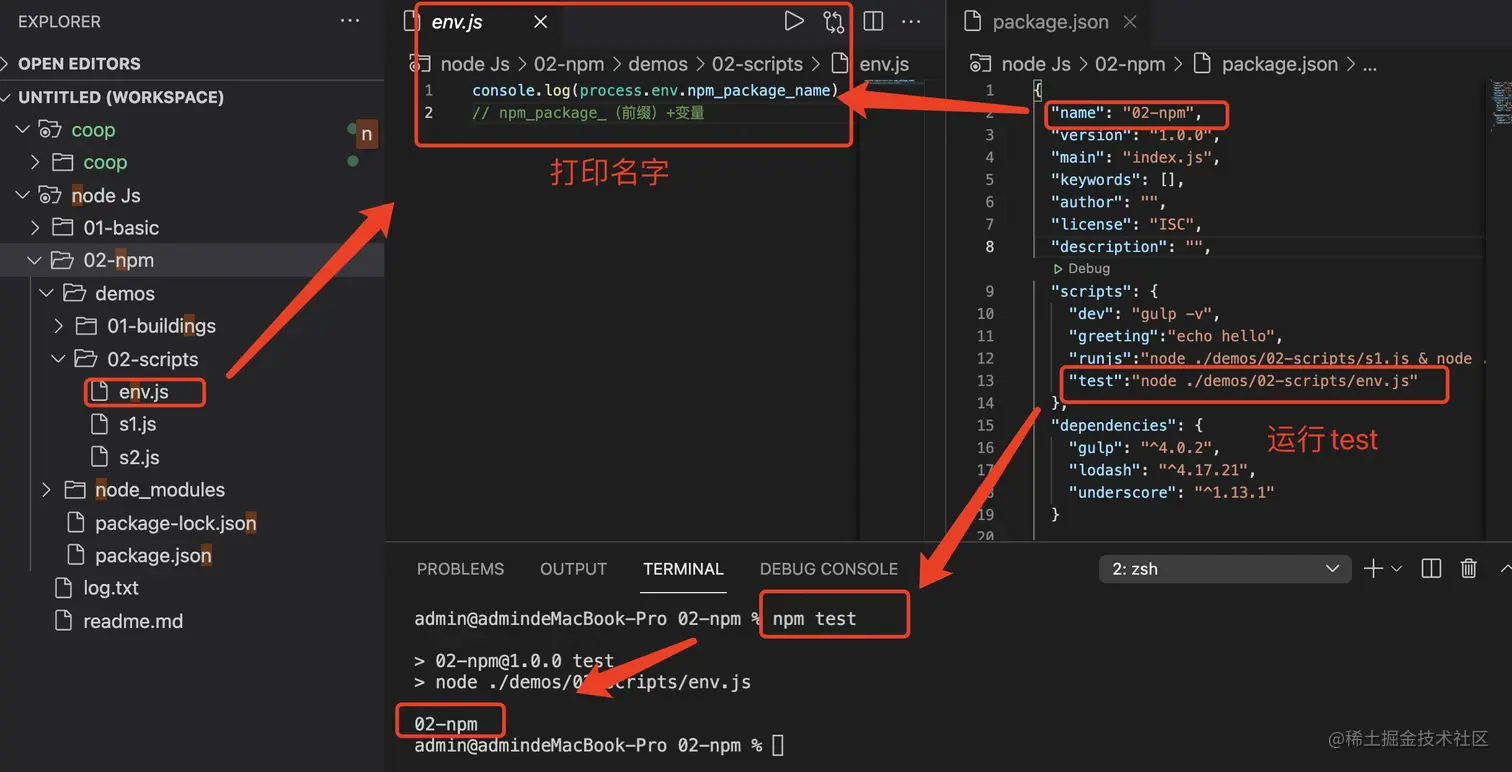Click the "main": "index.js" line

tap(1135, 157)
